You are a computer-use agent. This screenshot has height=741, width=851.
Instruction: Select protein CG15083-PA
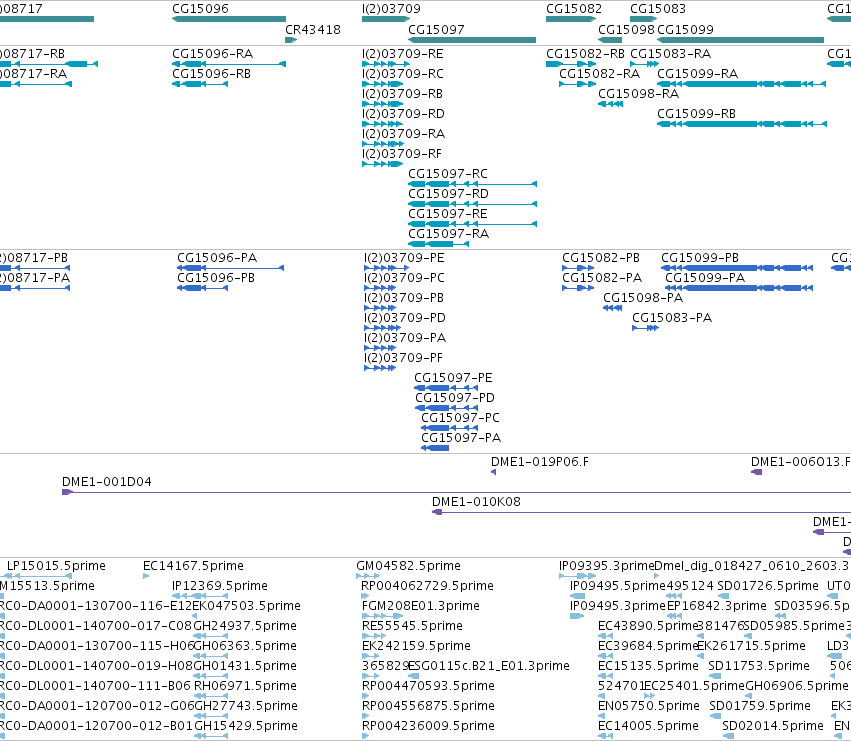(x=672, y=318)
